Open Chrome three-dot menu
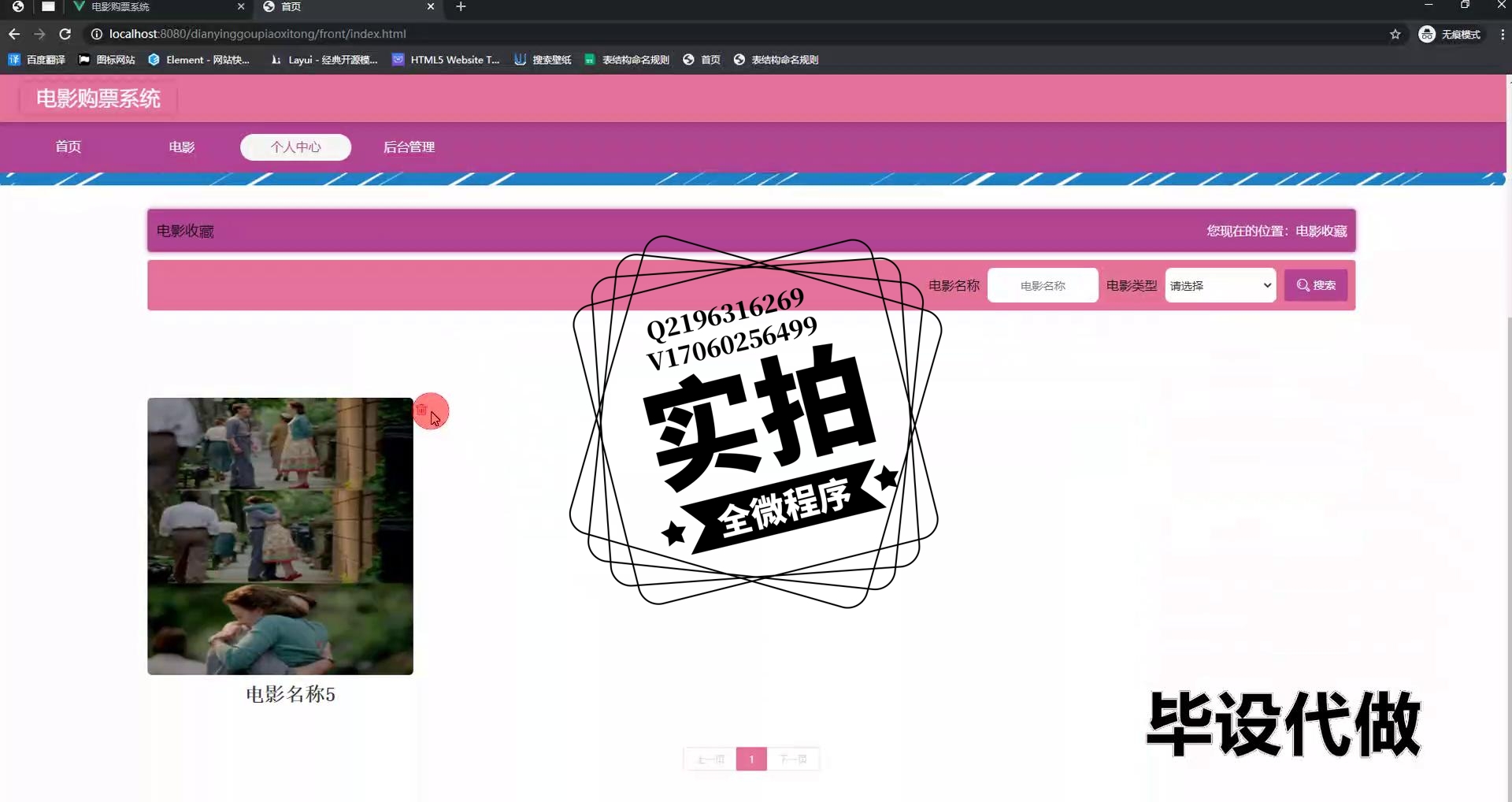 [x=1502, y=34]
